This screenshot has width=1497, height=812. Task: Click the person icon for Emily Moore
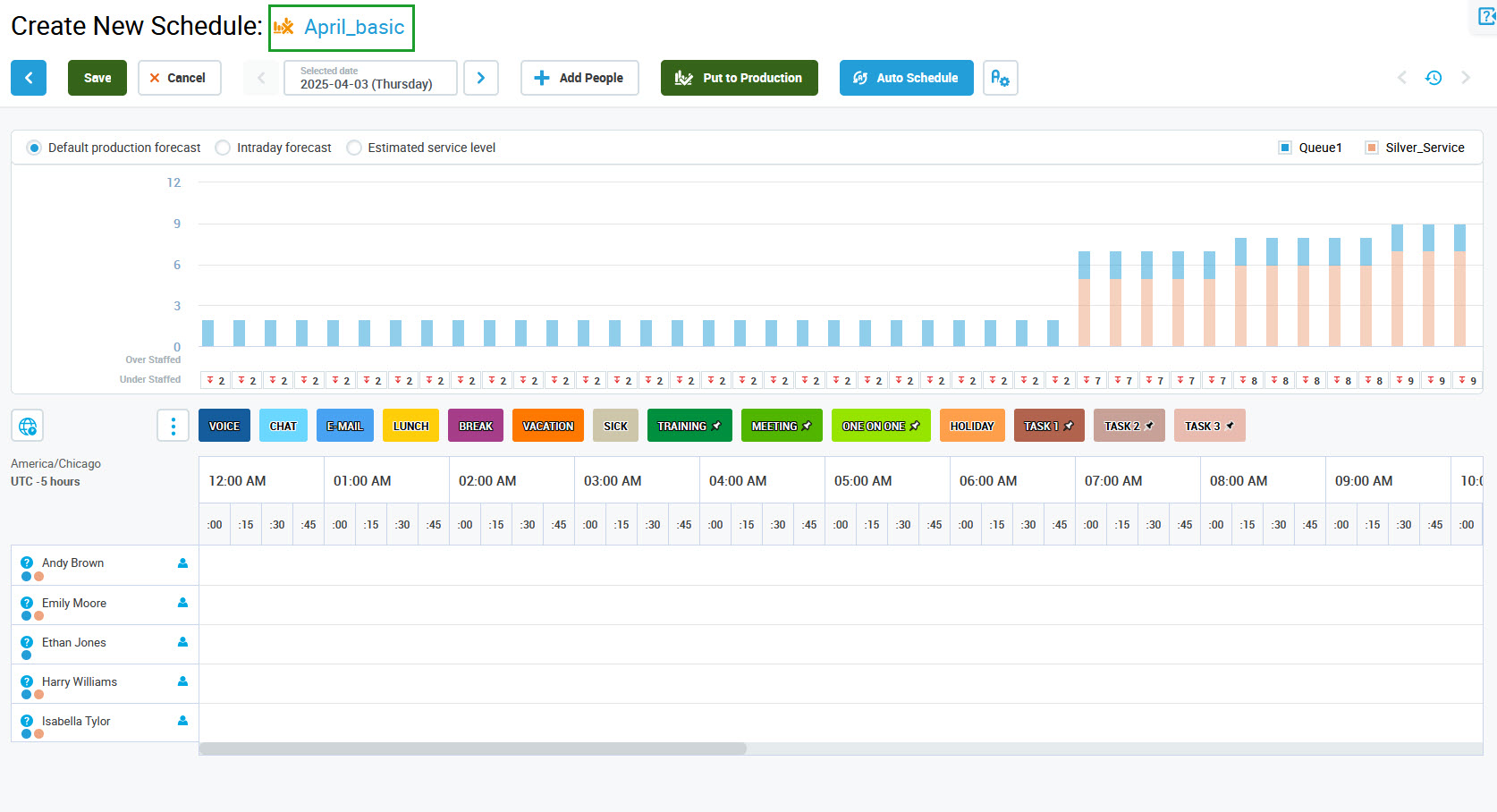(182, 603)
